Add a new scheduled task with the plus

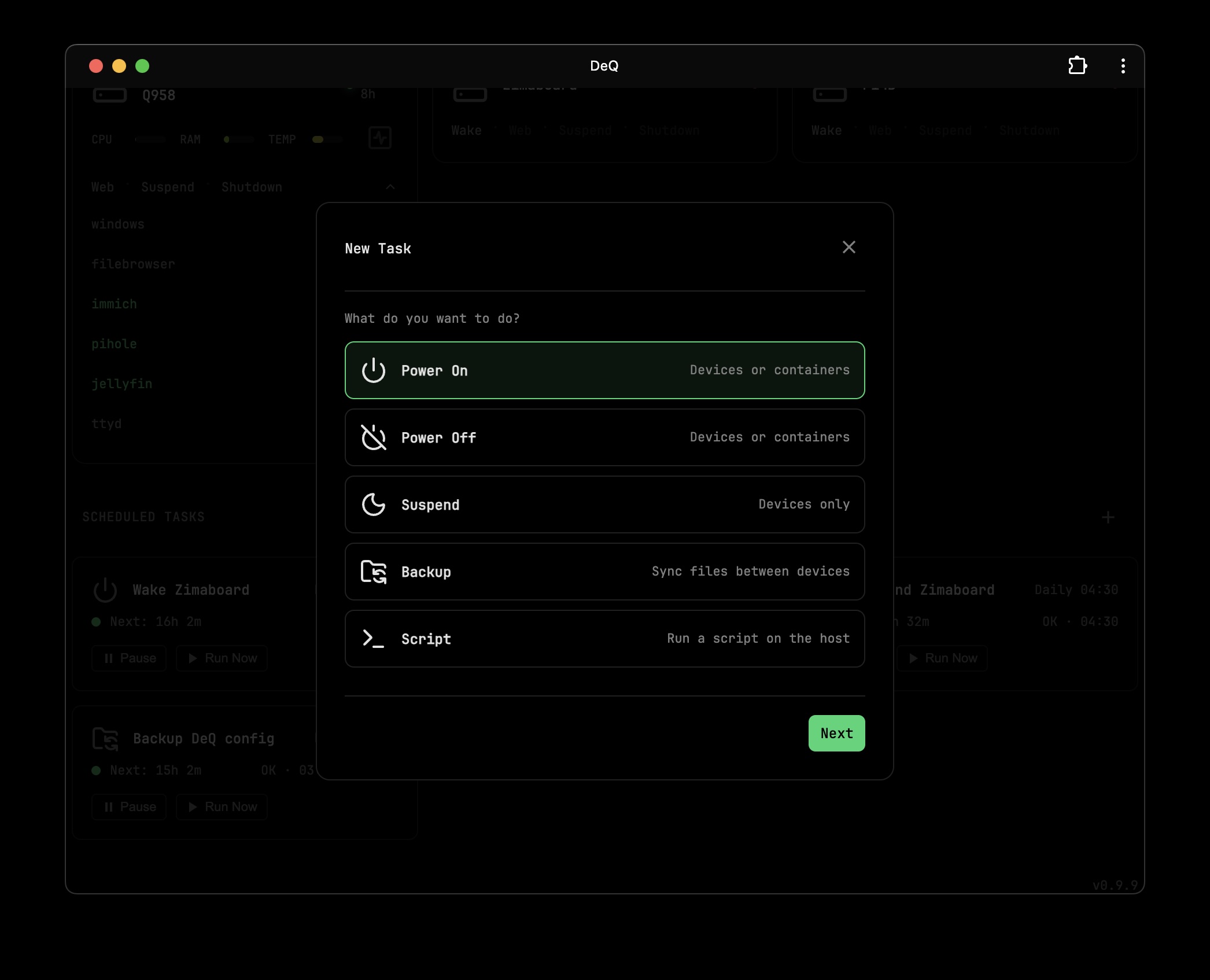pyautogui.click(x=1108, y=517)
